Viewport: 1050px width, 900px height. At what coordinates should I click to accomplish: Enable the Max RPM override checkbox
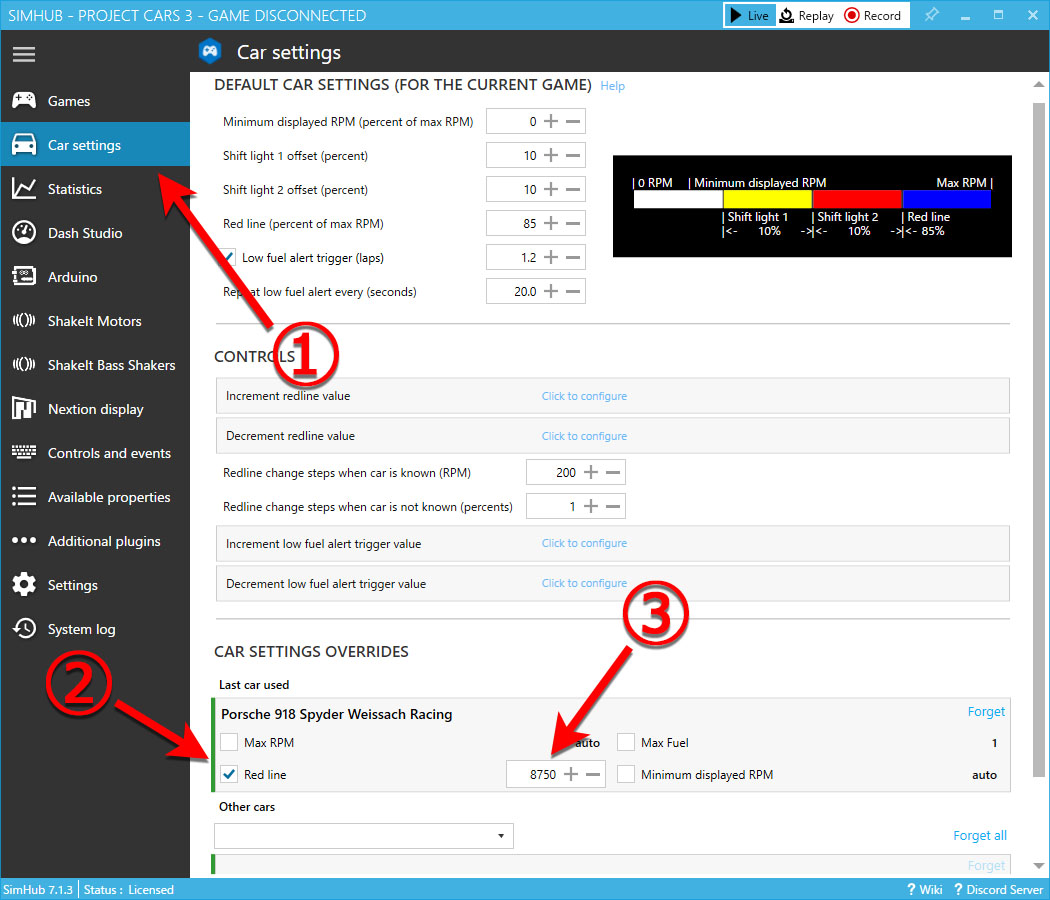click(x=229, y=743)
